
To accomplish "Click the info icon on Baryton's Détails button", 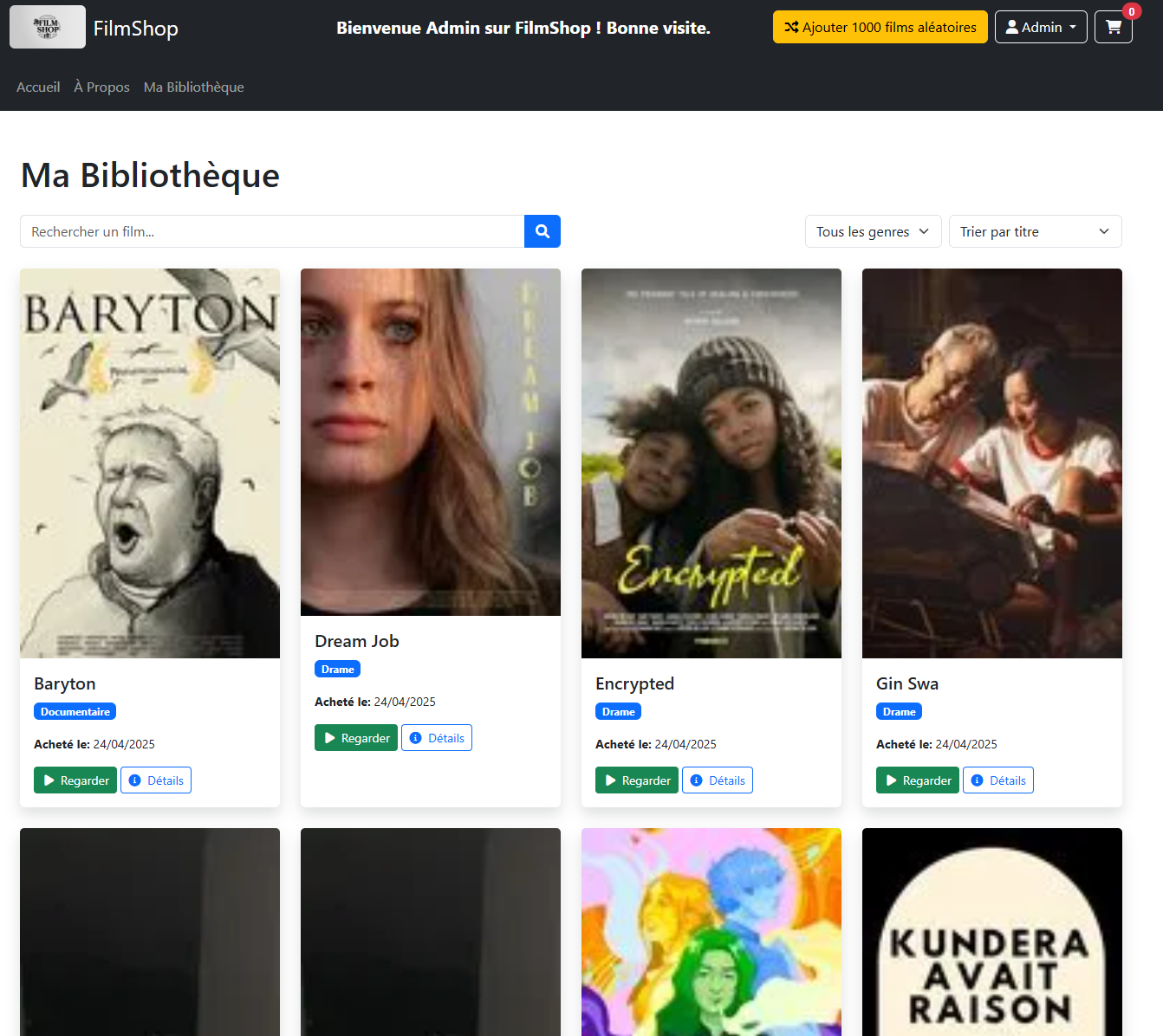I will [x=133, y=780].
